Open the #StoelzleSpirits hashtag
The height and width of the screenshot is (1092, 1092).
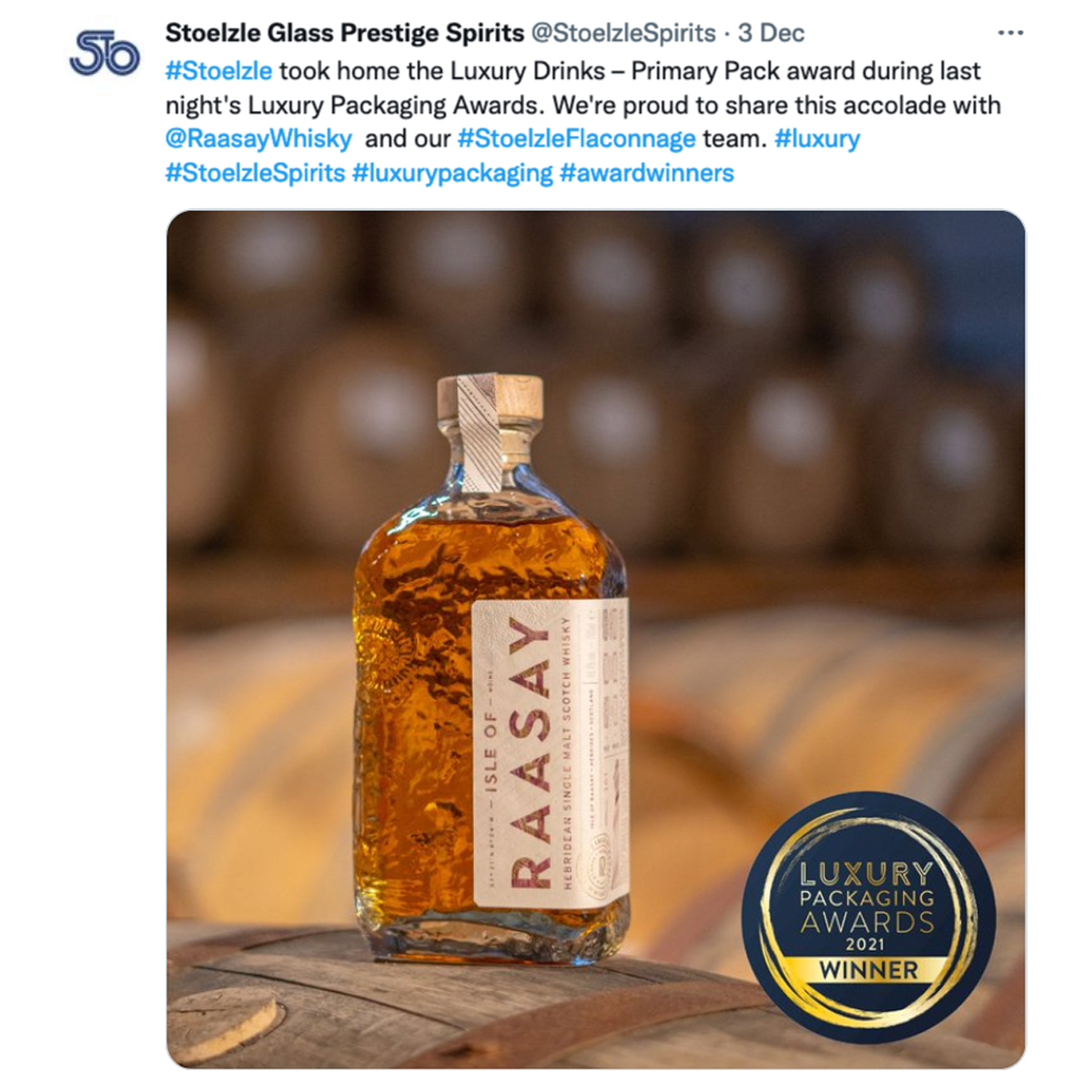(255, 174)
